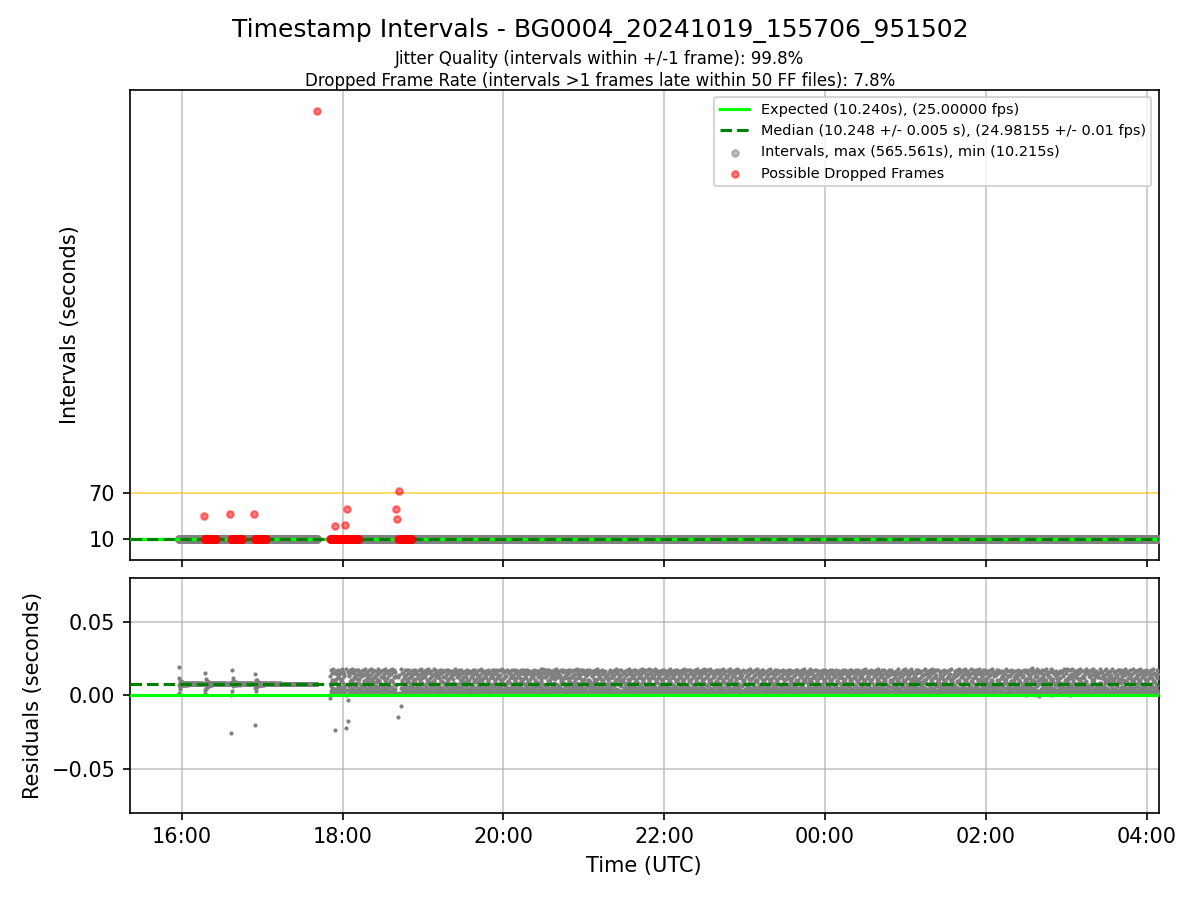Click the red dropped-frame point on the 70-second line
This screenshot has width=1200, height=900.
pos(399,491)
